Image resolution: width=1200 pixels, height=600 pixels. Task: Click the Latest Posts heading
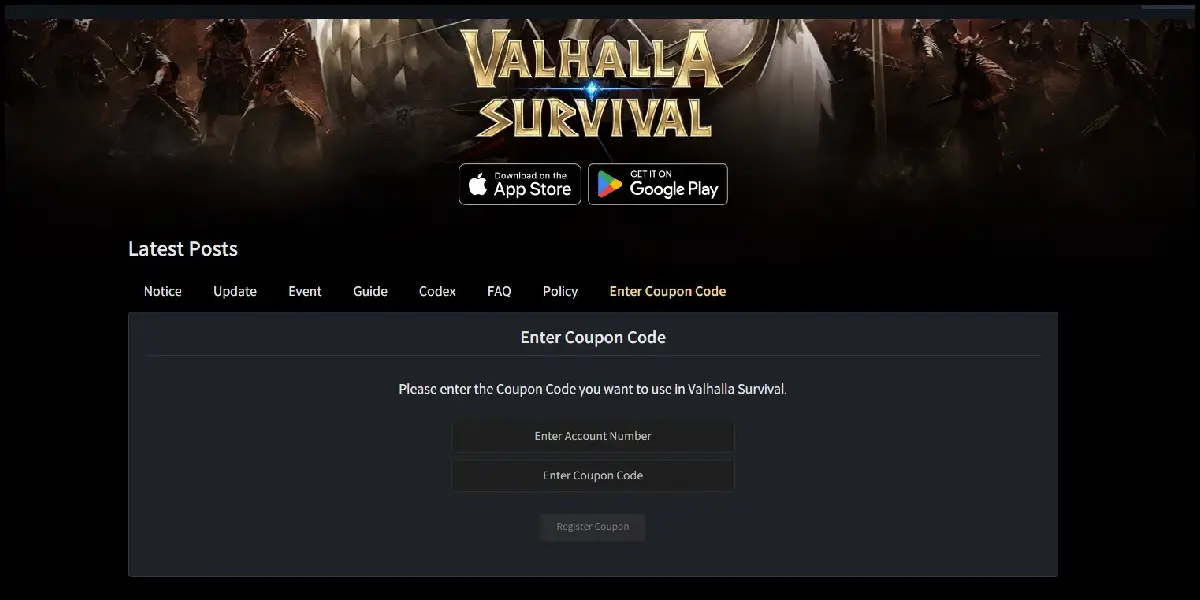(x=183, y=249)
